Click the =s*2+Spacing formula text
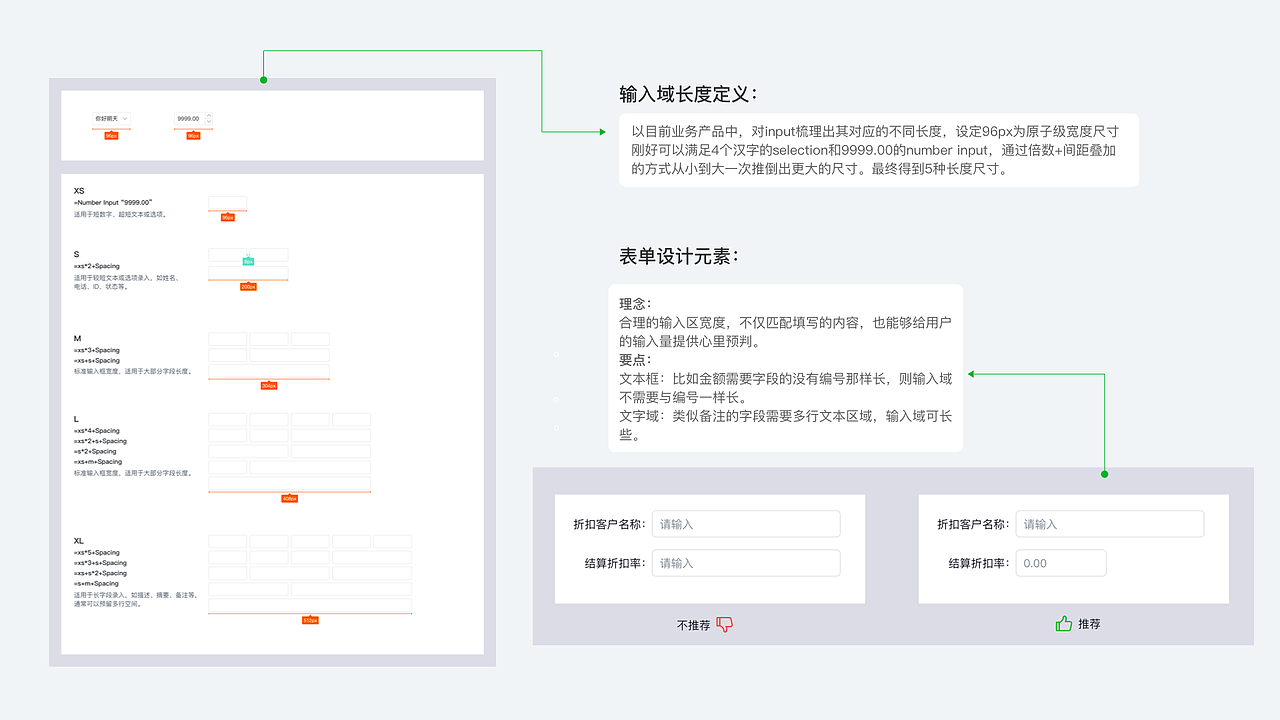This screenshot has height=720, width=1280. [x=95, y=451]
